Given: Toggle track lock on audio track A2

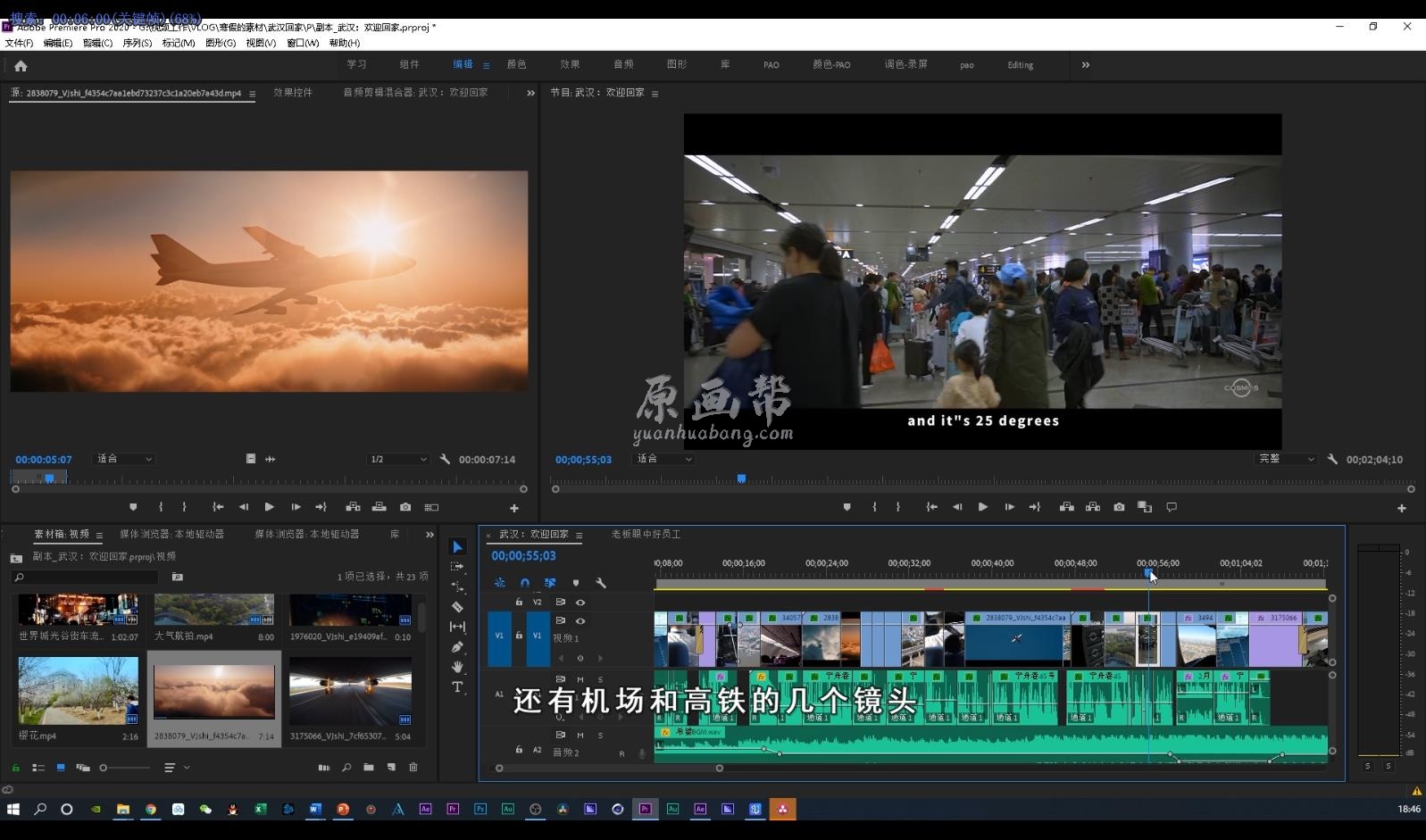Looking at the screenshot, I should tap(519, 750).
